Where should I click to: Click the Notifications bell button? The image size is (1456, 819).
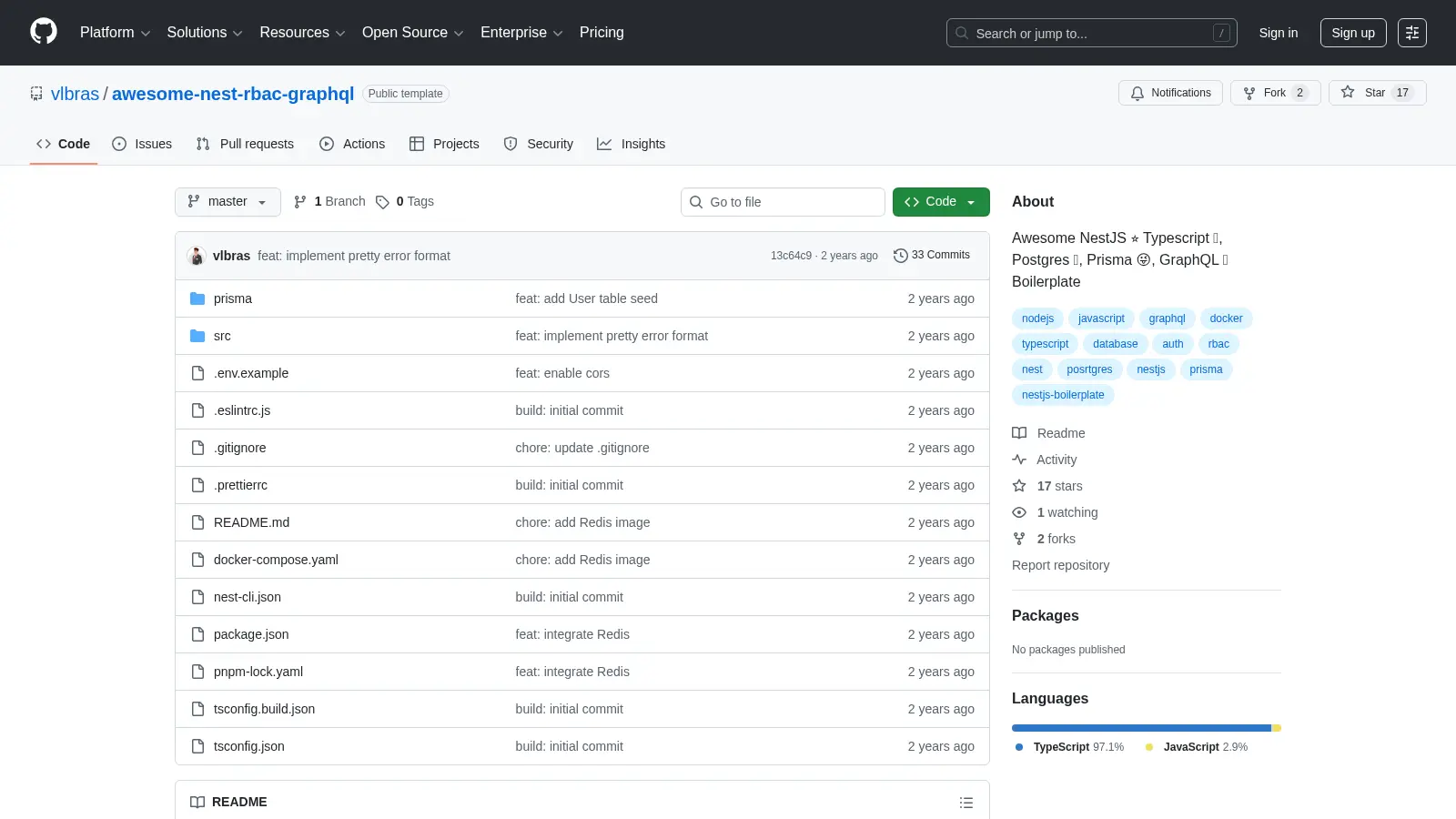coord(1170,93)
